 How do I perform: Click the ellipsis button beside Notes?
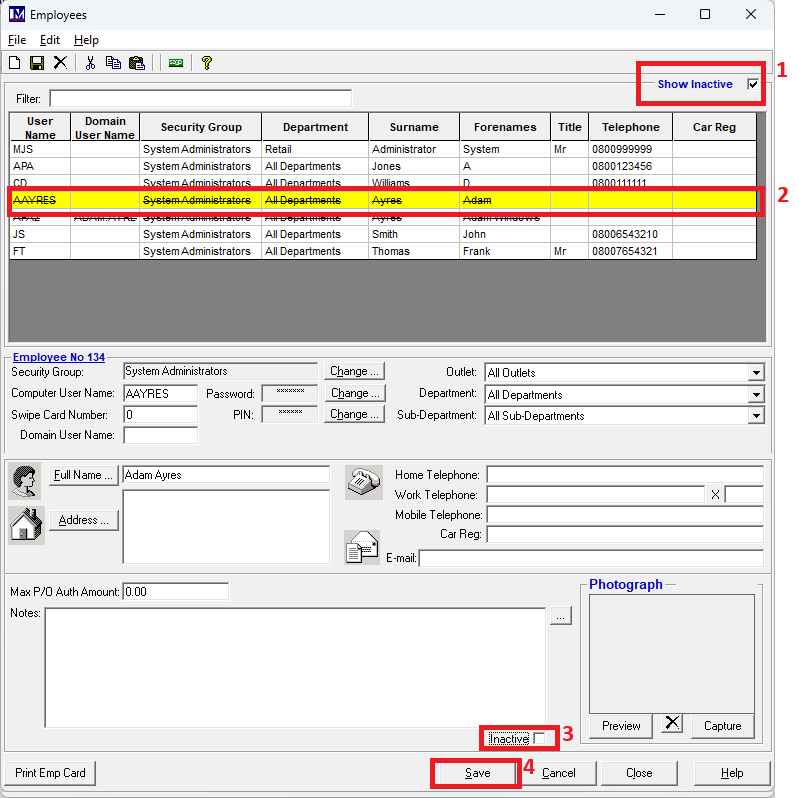click(561, 616)
